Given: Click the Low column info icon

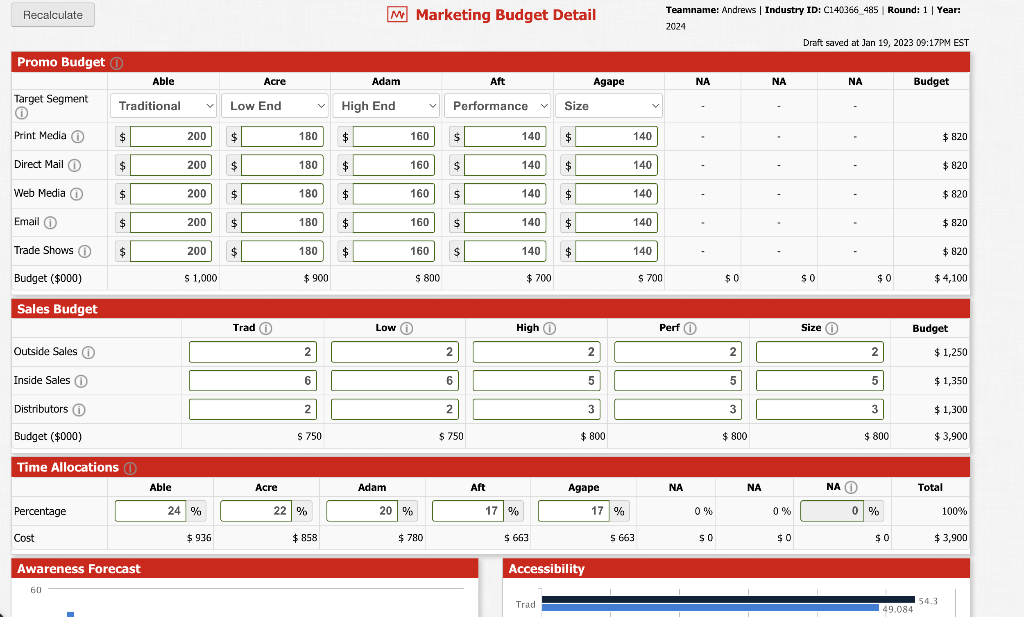Looking at the screenshot, I should coord(406,328).
